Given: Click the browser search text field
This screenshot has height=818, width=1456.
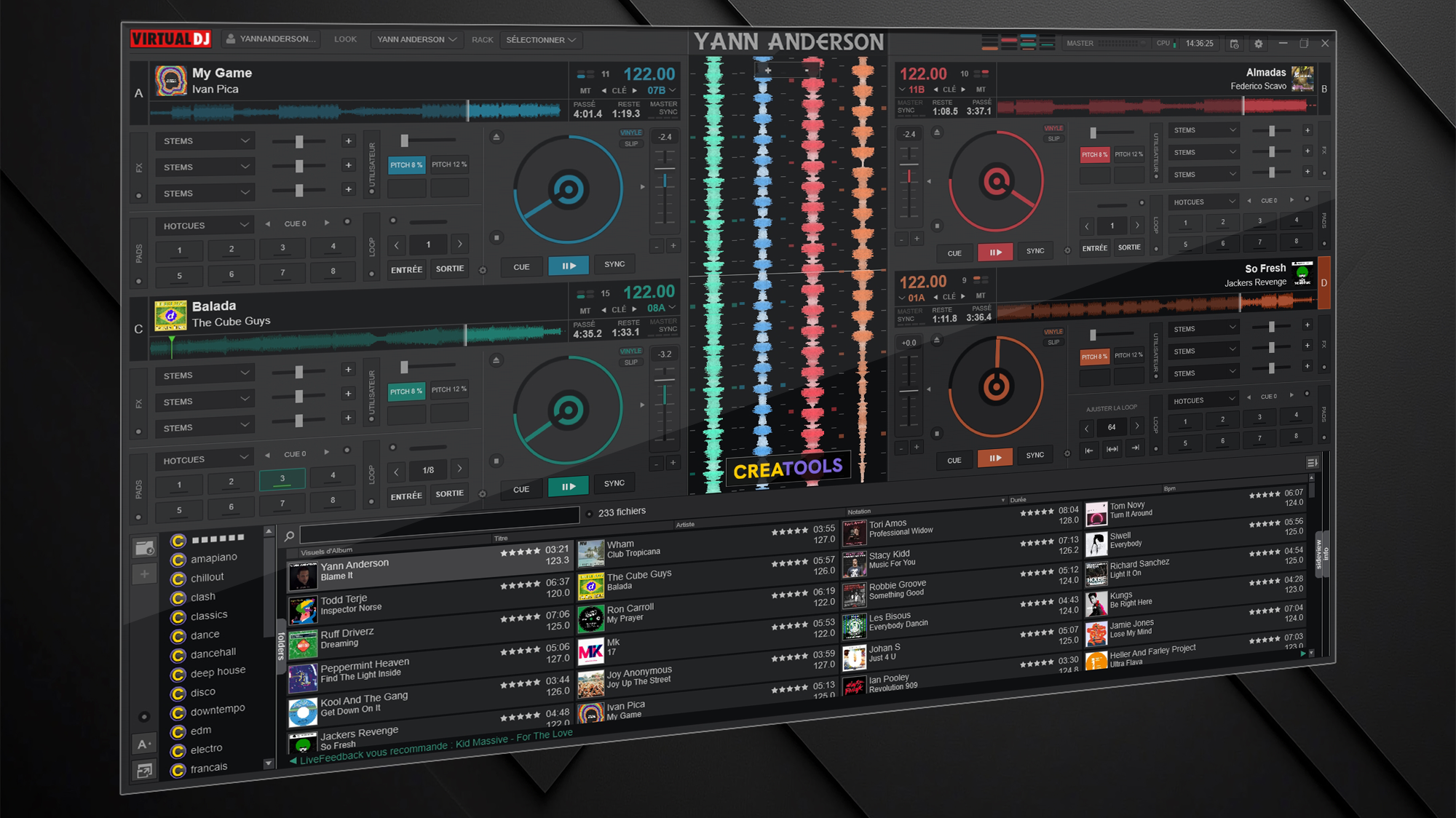Looking at the screenshot, I should pos(438,525).
